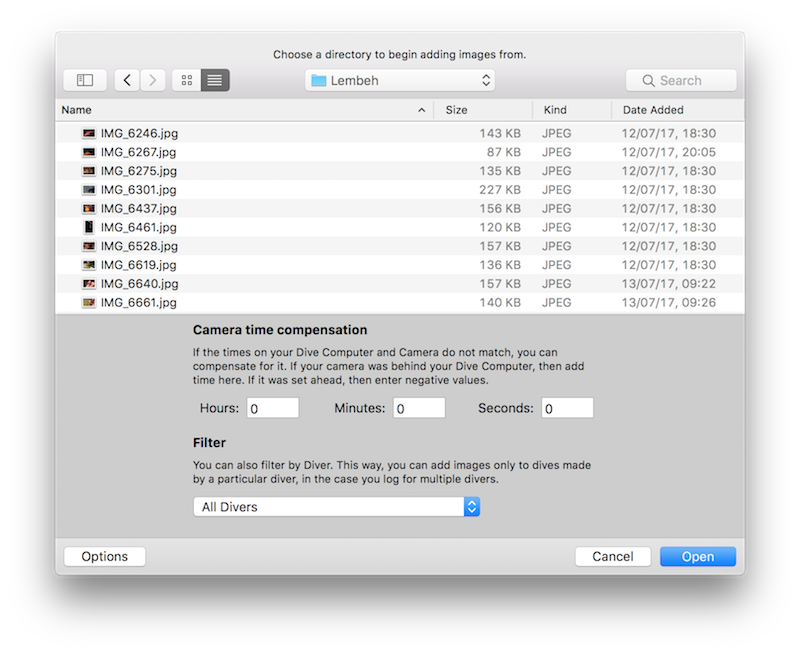
Task: Select file name IMG_6275.jpg
Action: click(x=139, y=171)
